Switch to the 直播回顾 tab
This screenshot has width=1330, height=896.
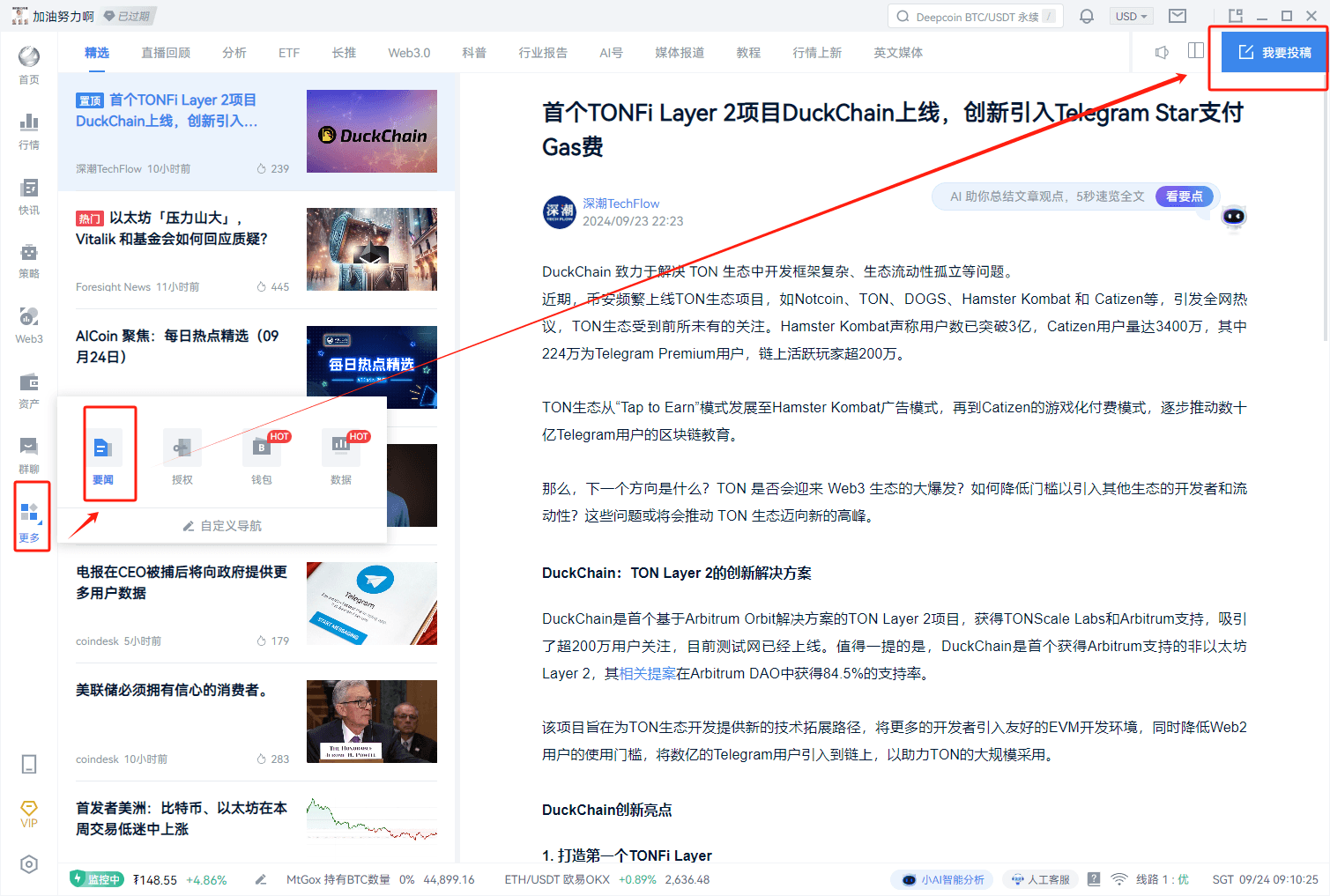166,53
